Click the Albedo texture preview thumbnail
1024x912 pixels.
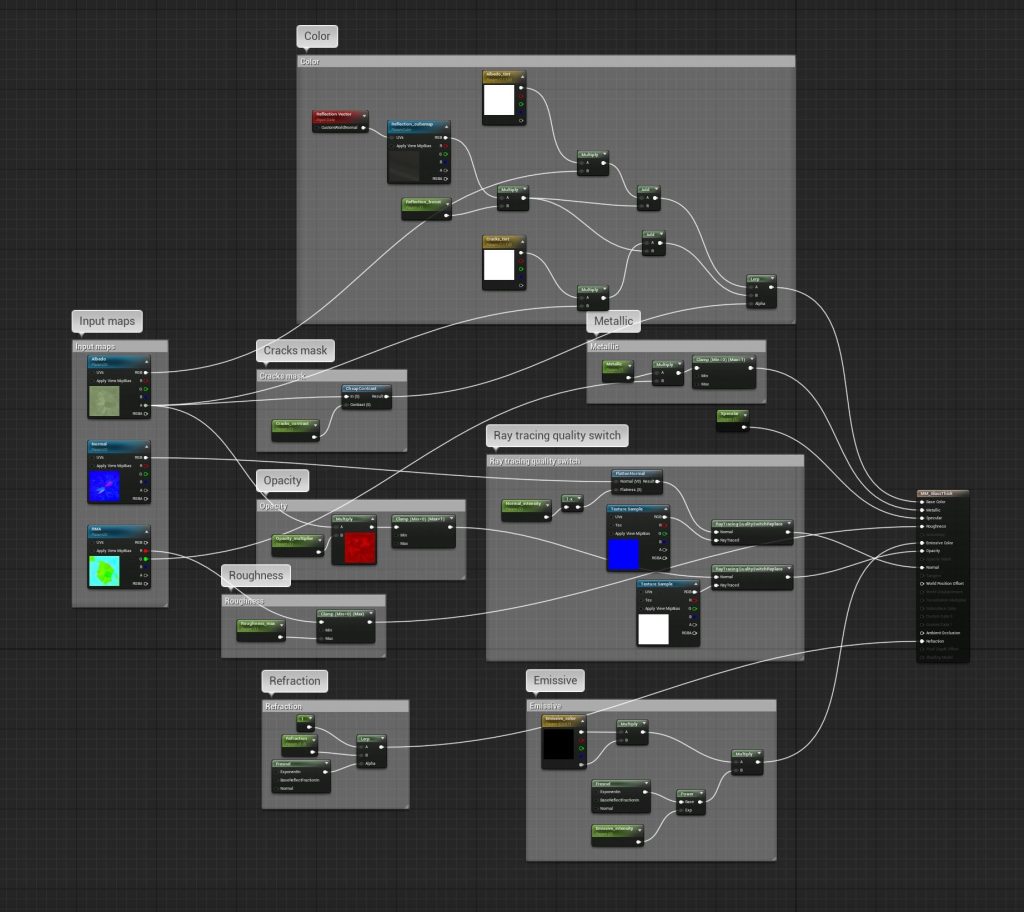click(x=104, y=401)
